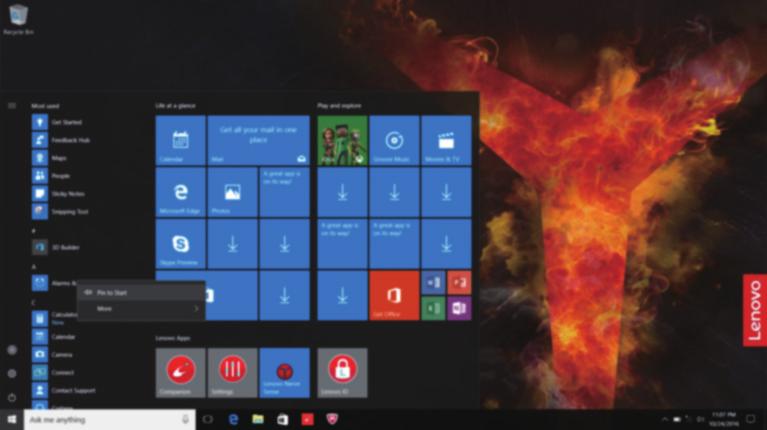Open the small PowerPoint tile
This screenshot has height=430, width=767.
click(459, 283)
